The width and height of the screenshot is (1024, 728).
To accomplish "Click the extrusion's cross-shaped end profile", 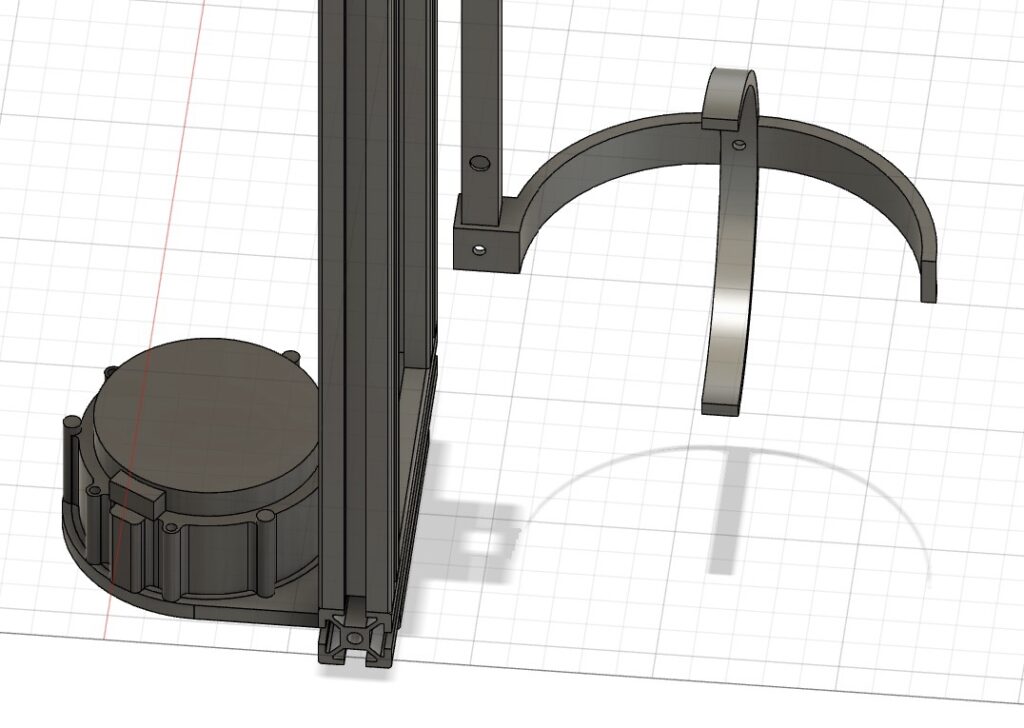I will (354, 636).
